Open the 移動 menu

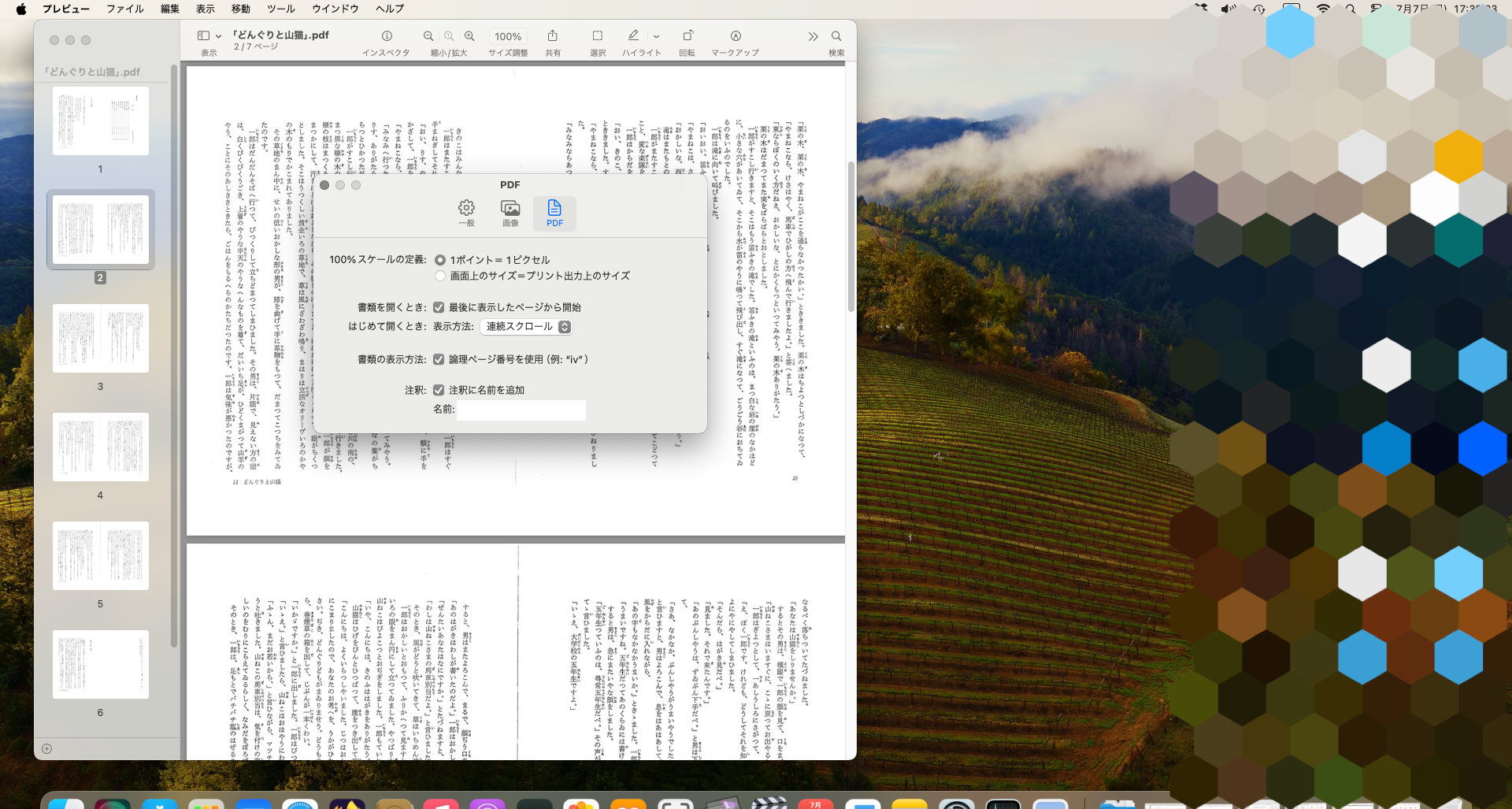pyautogui.click(x=241, y=9)
